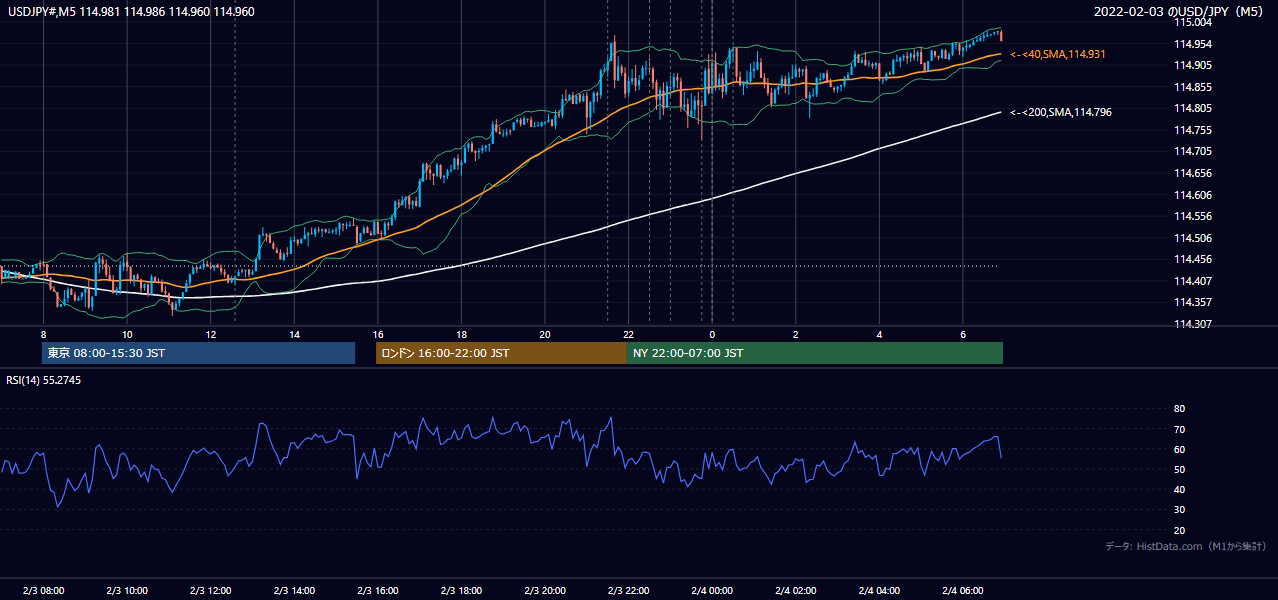Screen dimensions: 1278x600
Task: Click the date label 2/4 00:00
Action: tap(712, 591)
